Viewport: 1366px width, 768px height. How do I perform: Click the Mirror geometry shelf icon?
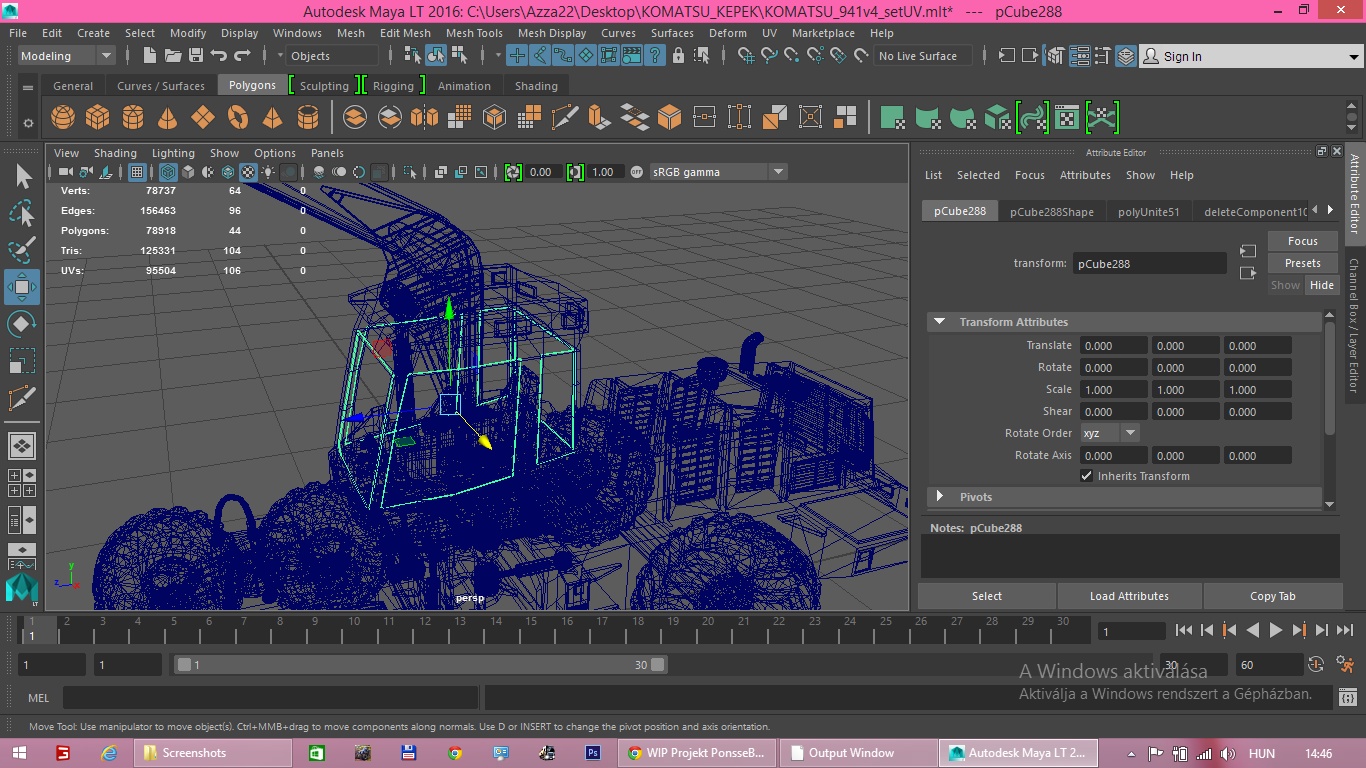click(x=425, y=118)
